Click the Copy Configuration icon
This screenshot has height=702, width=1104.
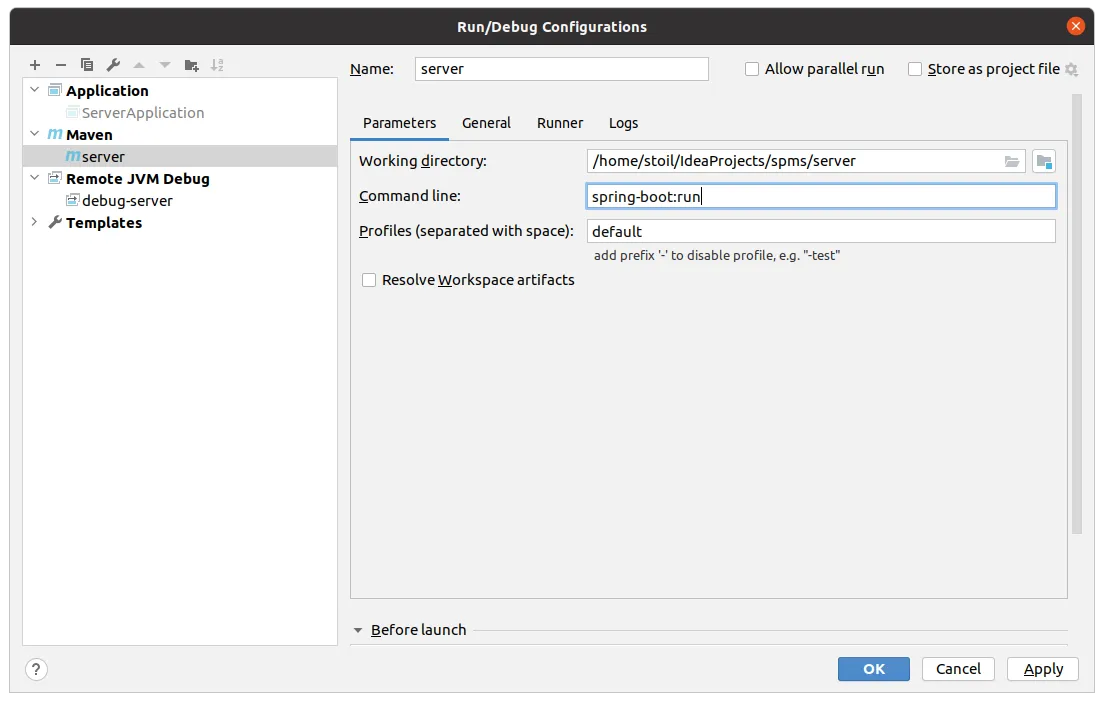click(87, 65)
